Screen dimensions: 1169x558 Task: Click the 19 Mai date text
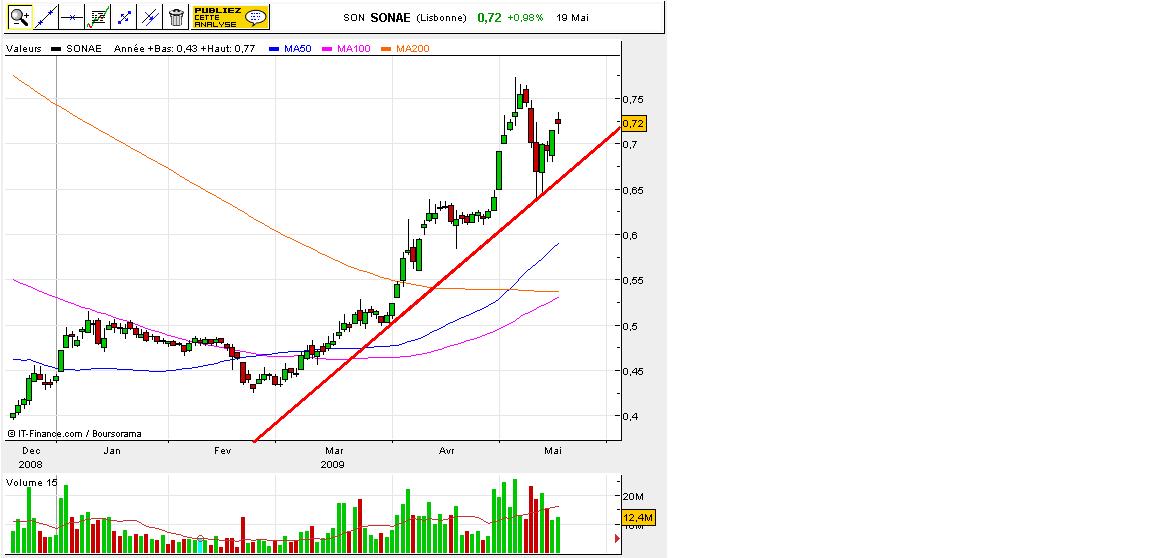(573, 17)
